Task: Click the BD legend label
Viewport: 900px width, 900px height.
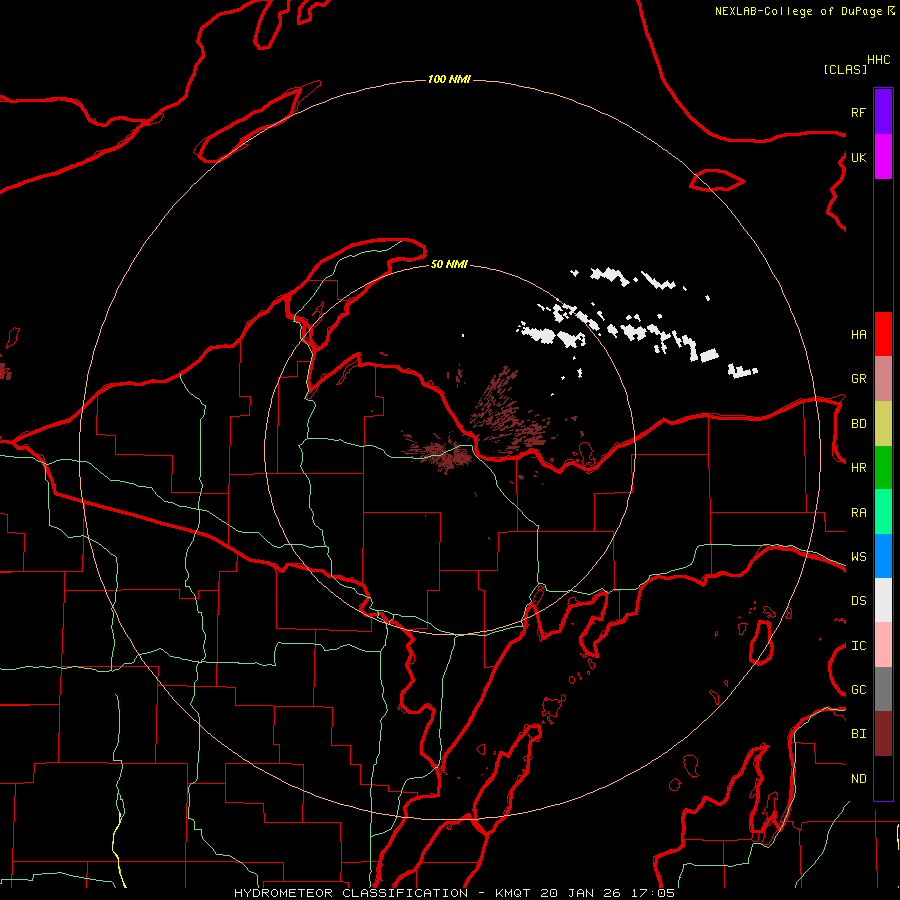Action: (x=859, y=424)
